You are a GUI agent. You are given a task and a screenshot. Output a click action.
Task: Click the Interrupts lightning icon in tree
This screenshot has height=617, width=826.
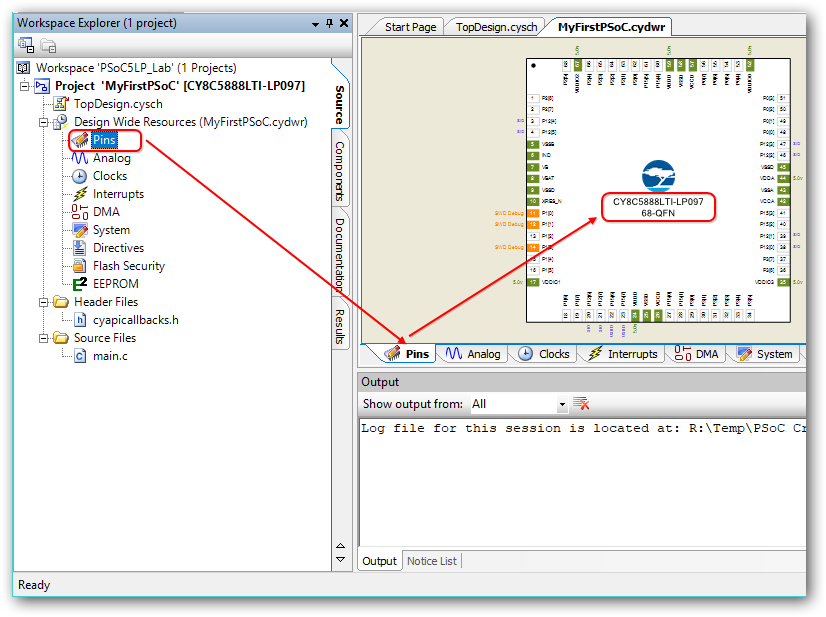(x=80, y=194)
